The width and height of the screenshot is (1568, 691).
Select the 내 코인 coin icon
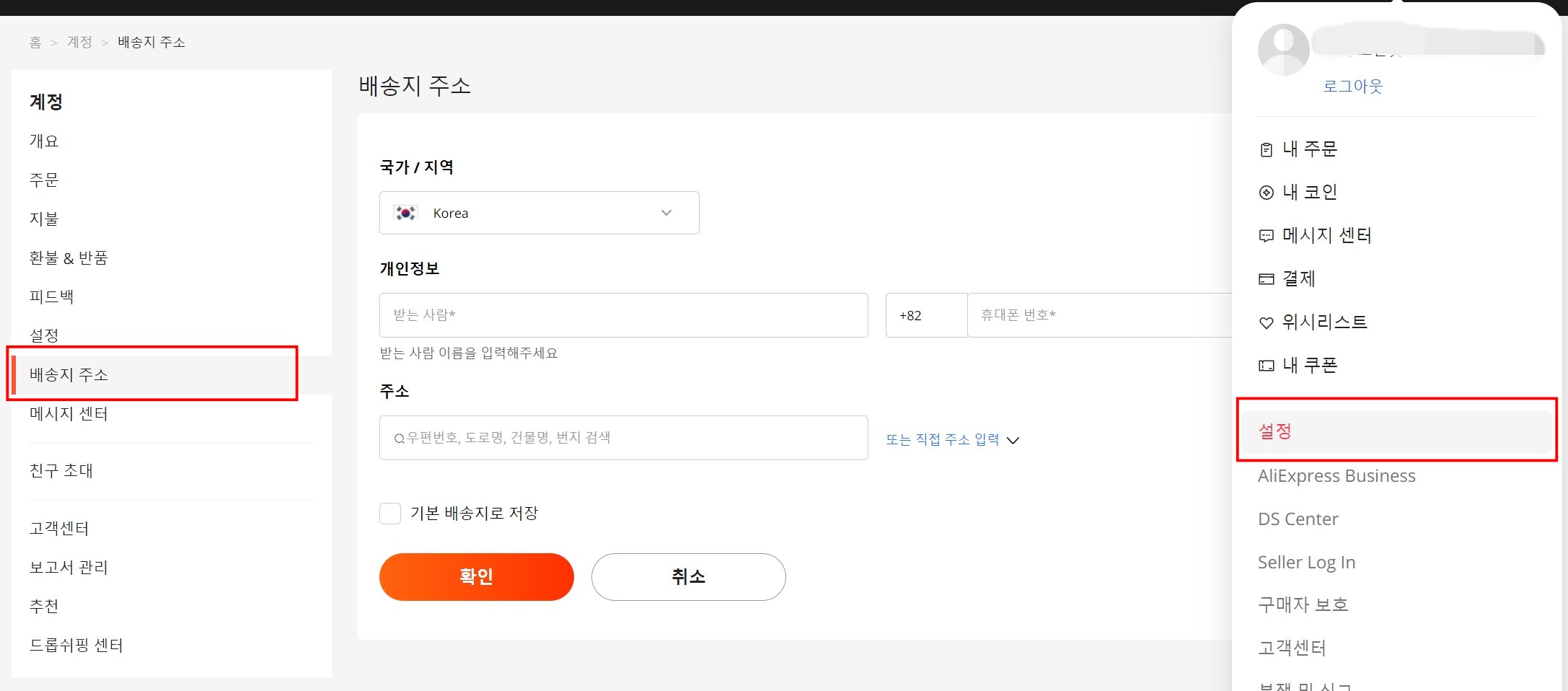1266,192
